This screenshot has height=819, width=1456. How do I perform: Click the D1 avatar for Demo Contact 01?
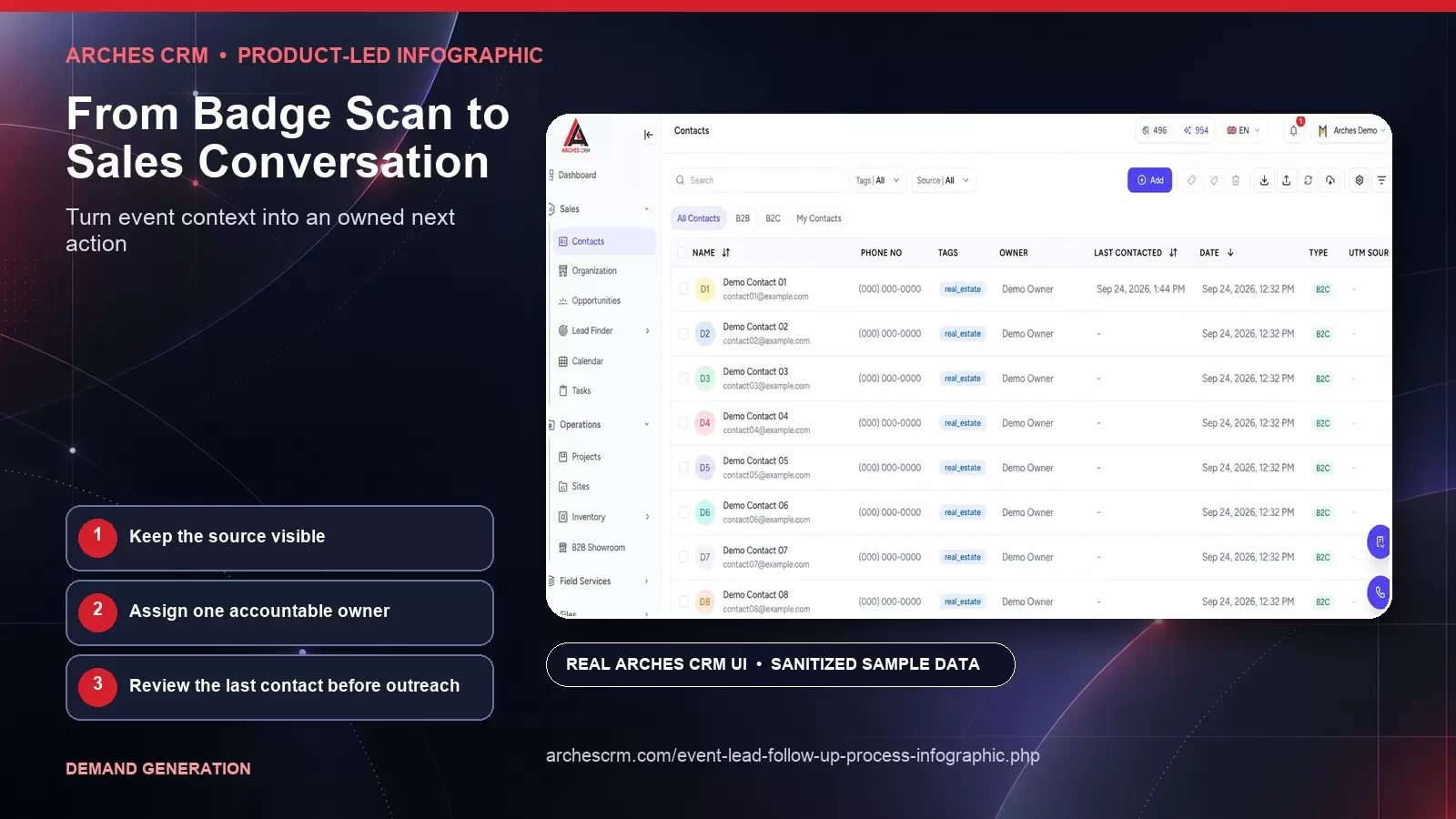704,289
